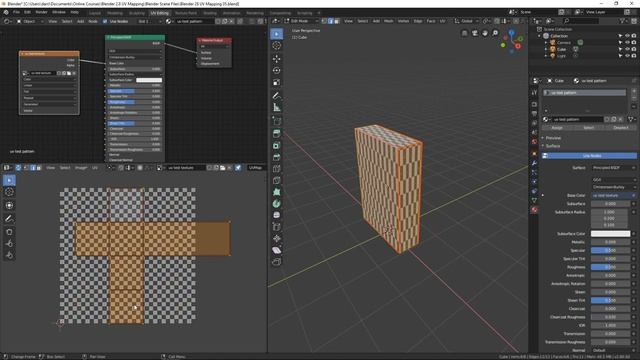640x360 pixels.
Task: Click the Select material button
Action: [589, 128]
